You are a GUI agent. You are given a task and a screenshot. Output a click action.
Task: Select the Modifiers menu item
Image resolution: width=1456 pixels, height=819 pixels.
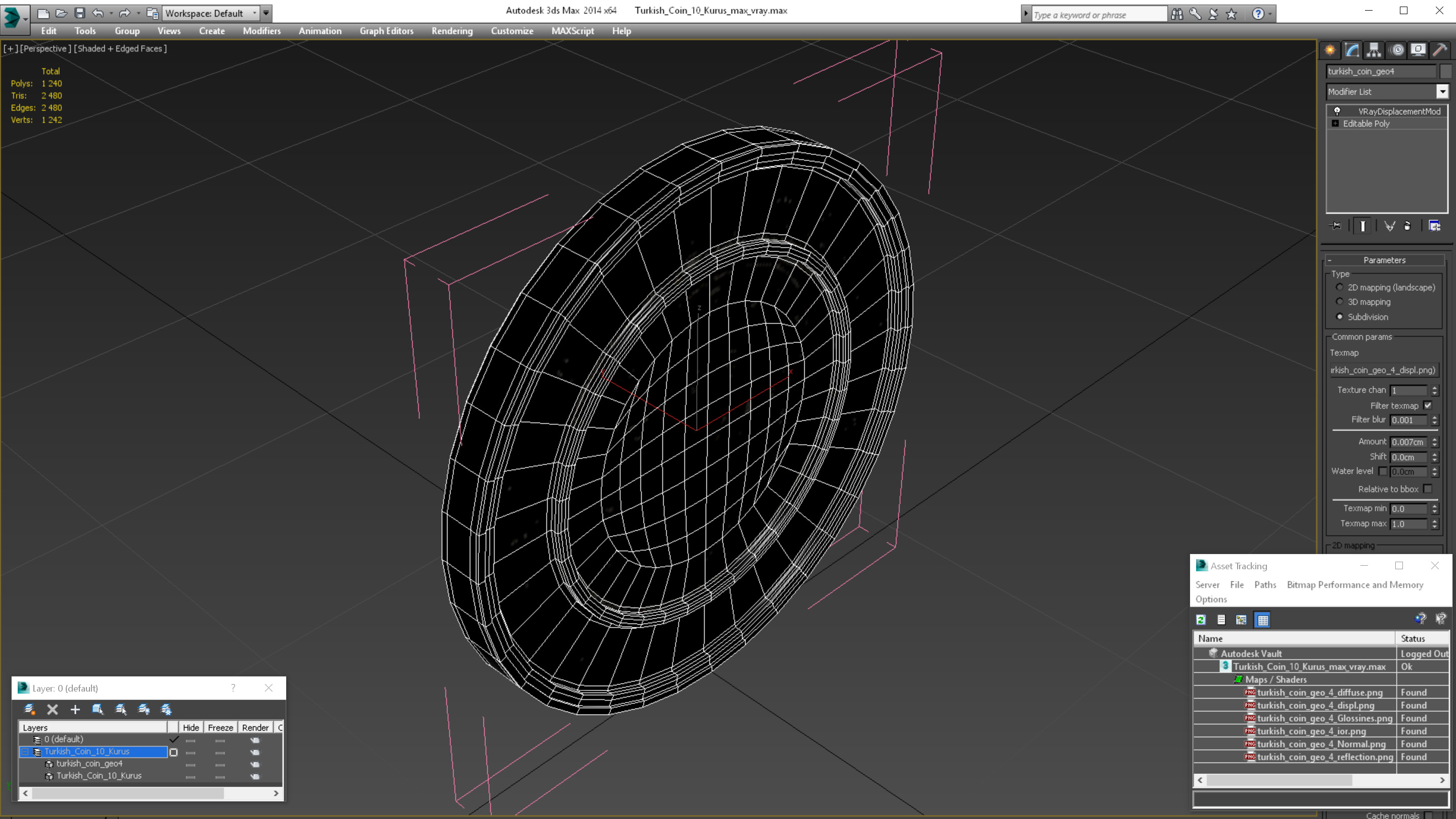click(x=261, y=30)
